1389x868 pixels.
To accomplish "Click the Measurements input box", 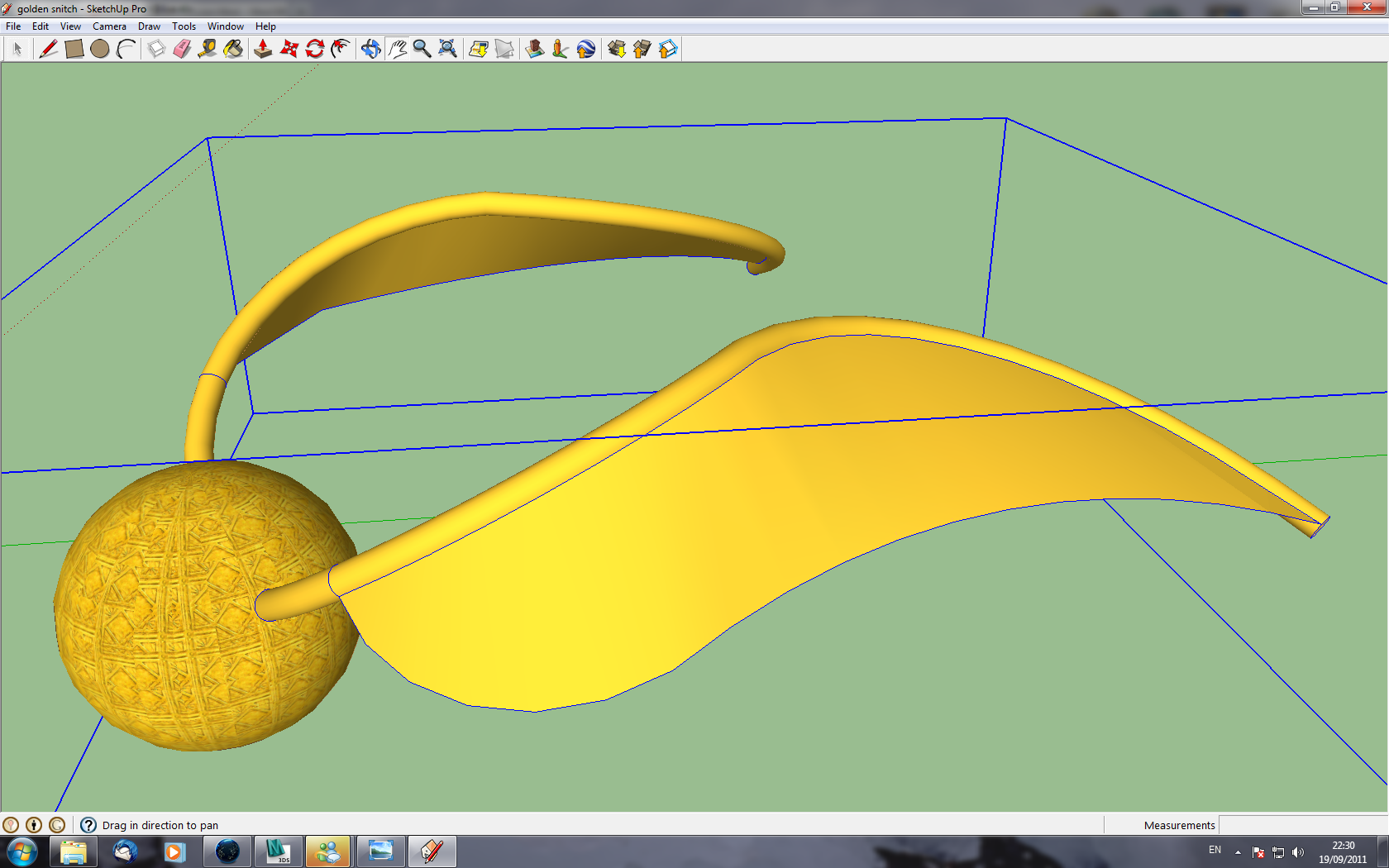I will (x=1303, y=825).
